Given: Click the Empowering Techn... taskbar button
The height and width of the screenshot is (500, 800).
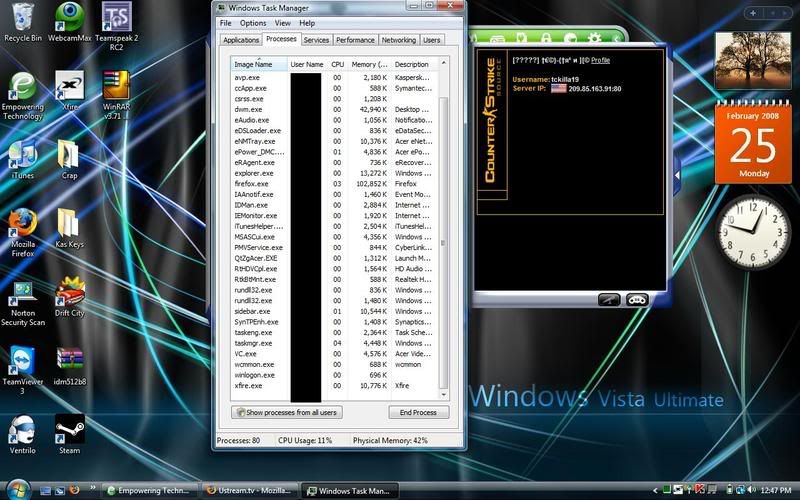Looking at the screenshot, I should pyautogui.click(x=151, y=491).
